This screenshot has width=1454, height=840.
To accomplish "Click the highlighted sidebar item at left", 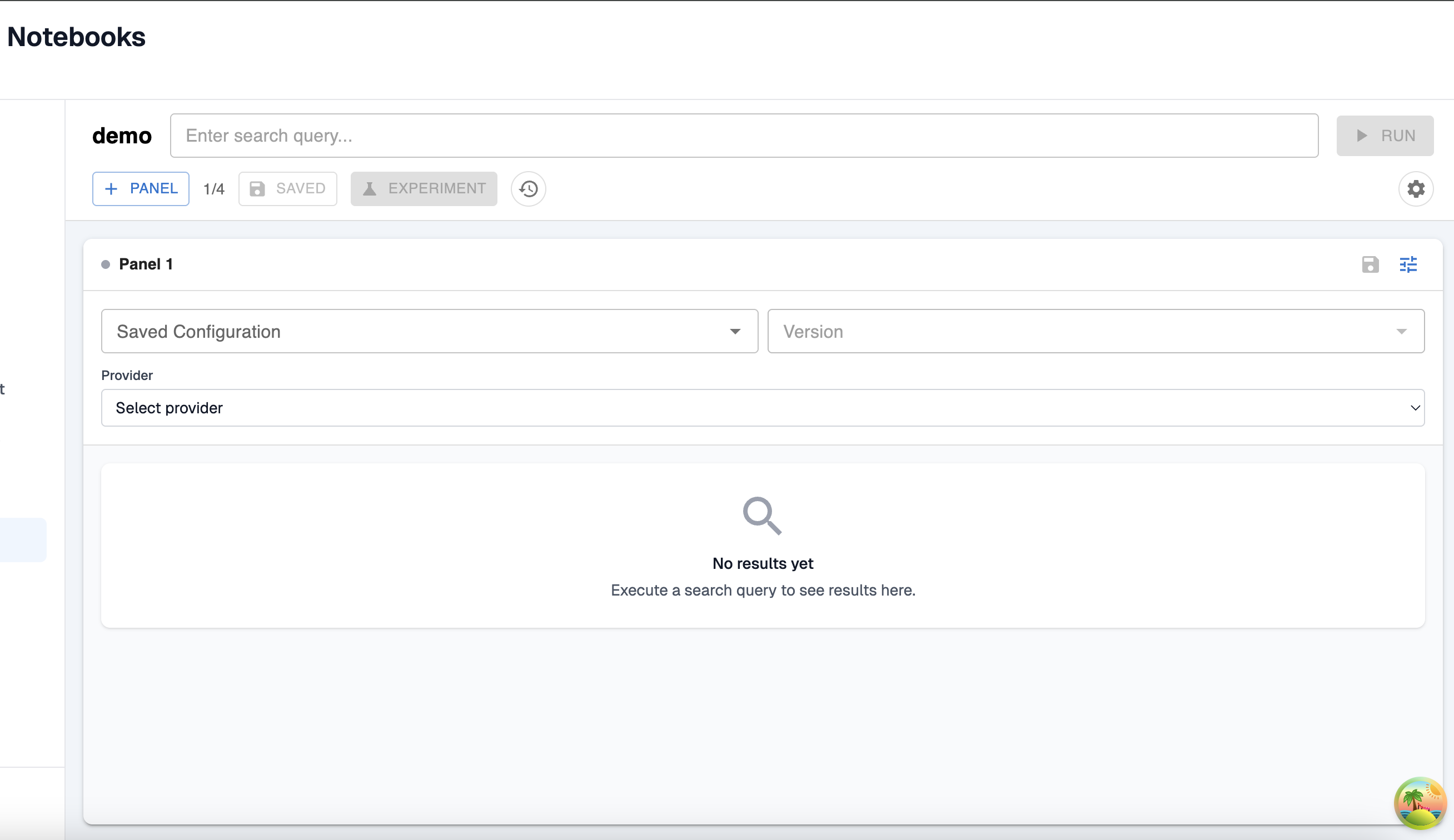I will [x=22, y=539].
